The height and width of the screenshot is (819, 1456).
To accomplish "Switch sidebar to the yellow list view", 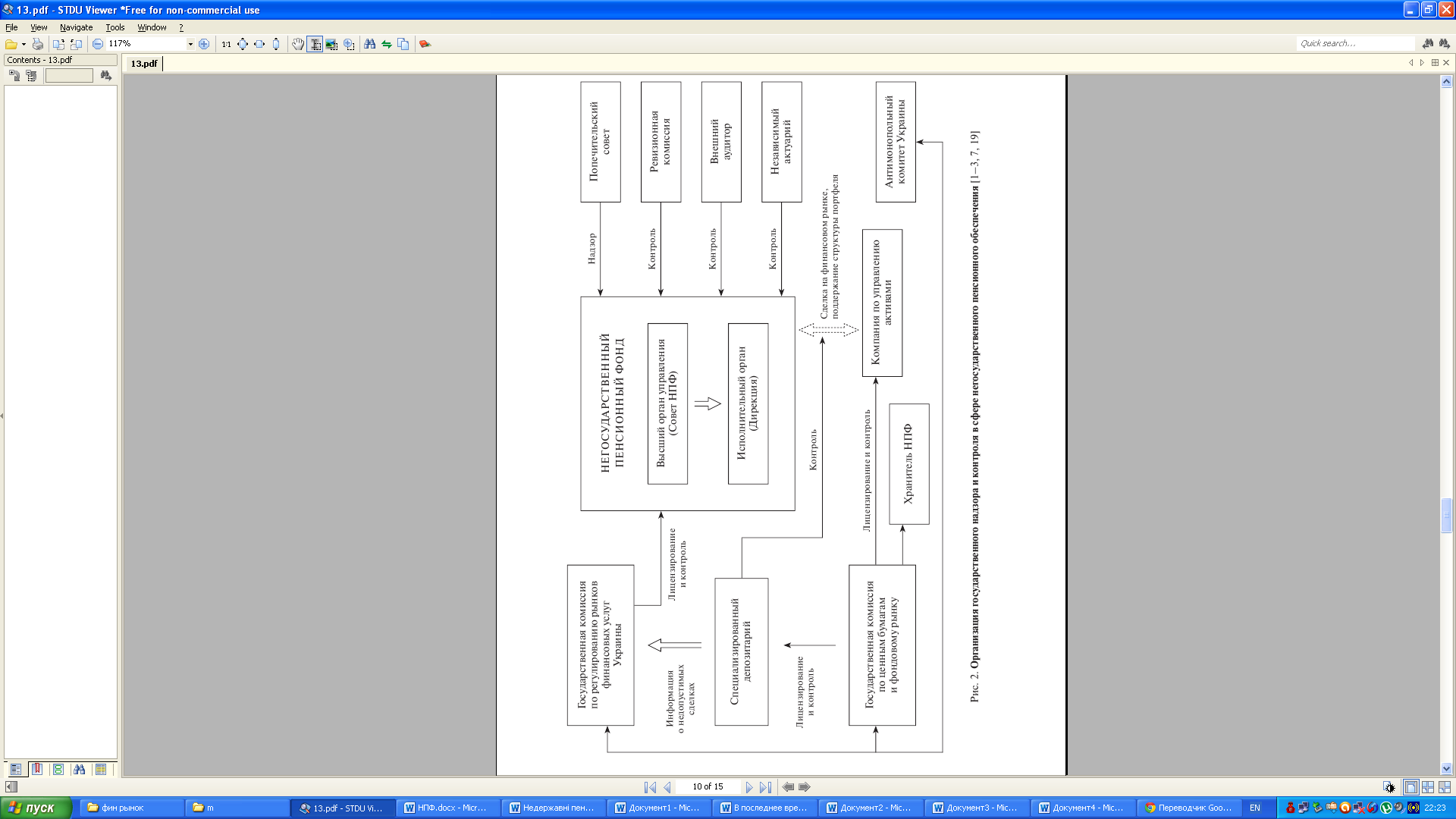I will pos(101,769).
